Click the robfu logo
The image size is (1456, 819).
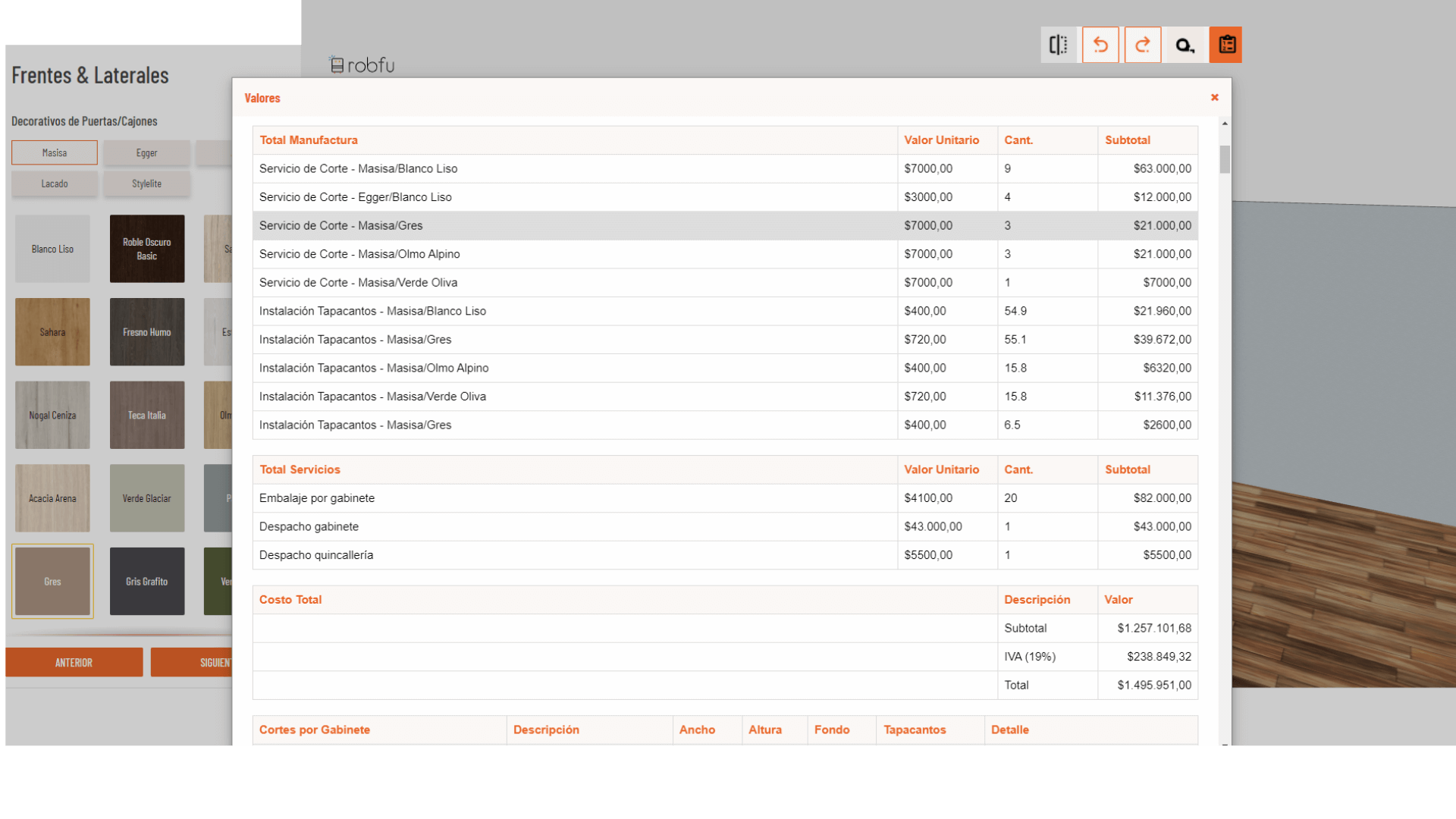362,65
